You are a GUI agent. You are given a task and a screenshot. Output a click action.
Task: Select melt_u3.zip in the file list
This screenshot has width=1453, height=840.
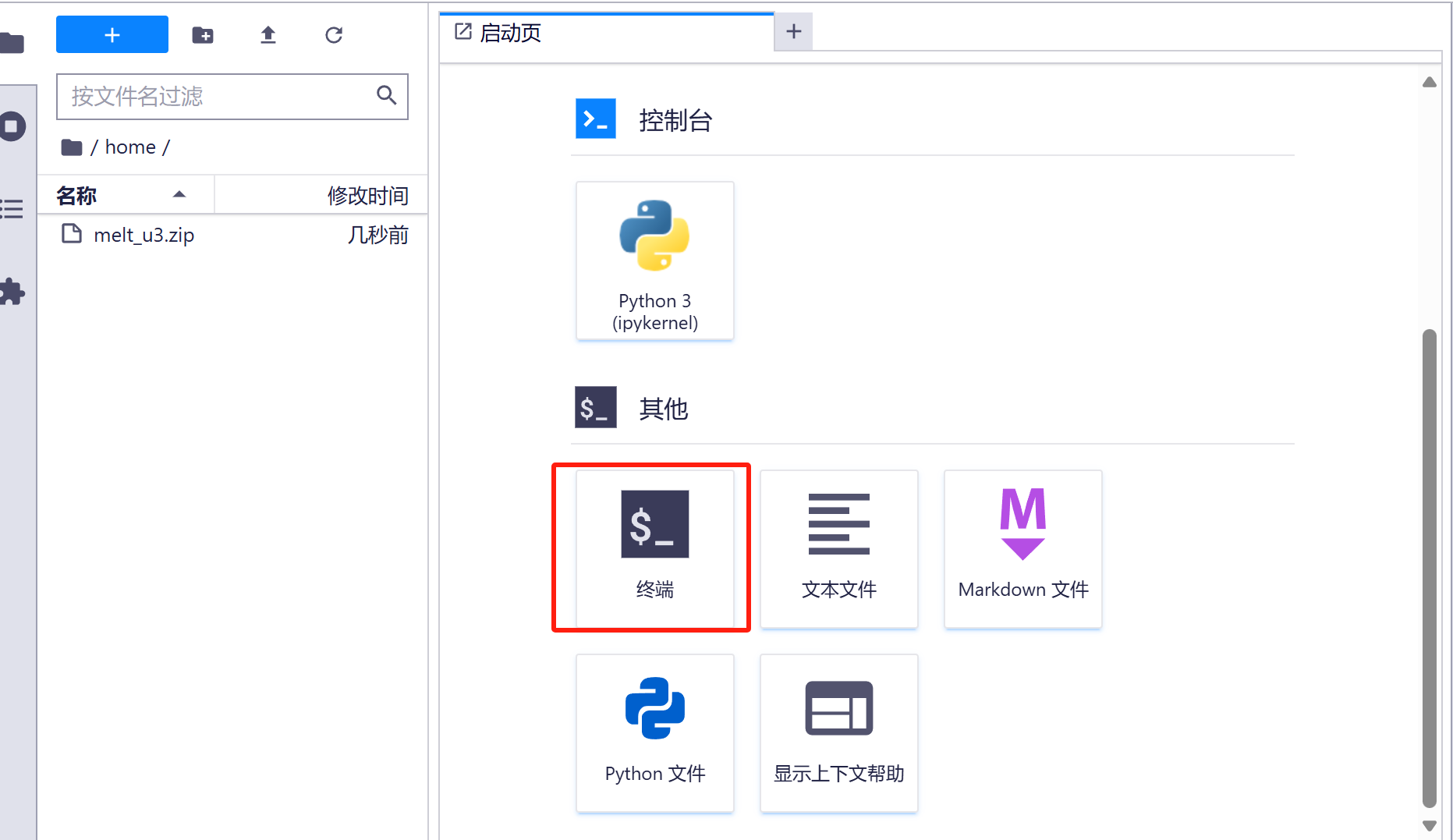tap(144, 235)
